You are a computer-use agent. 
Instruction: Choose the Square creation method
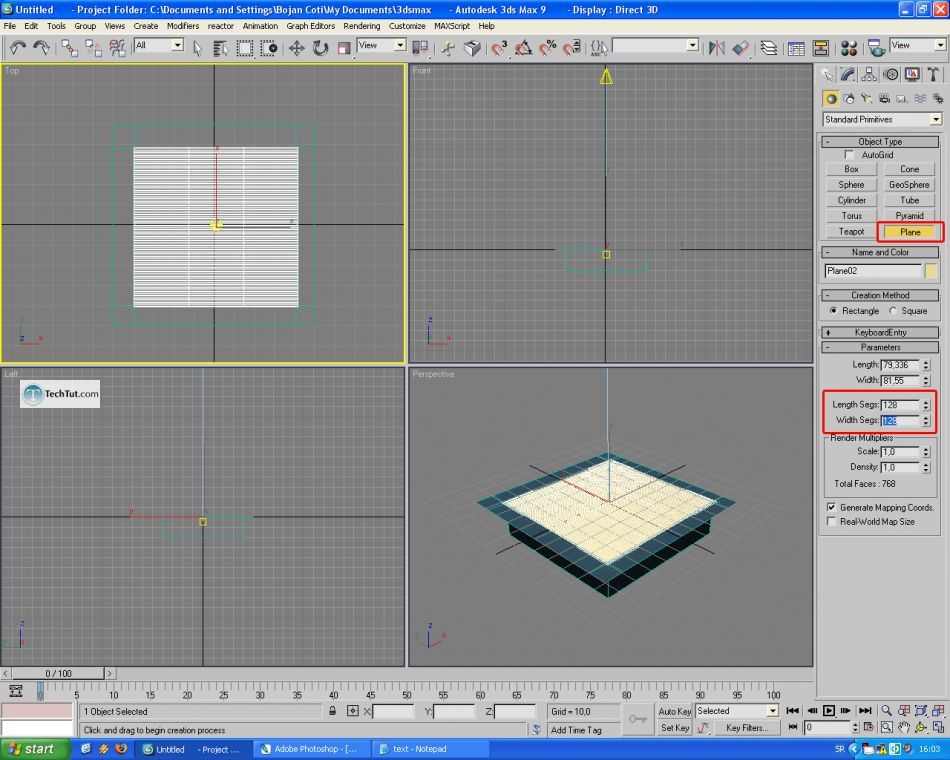(893, 311)
